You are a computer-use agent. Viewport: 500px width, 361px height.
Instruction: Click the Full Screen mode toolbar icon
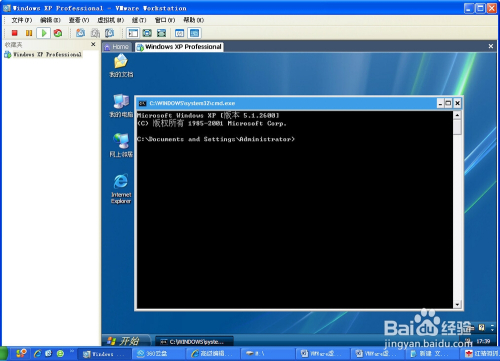[161, 33]
